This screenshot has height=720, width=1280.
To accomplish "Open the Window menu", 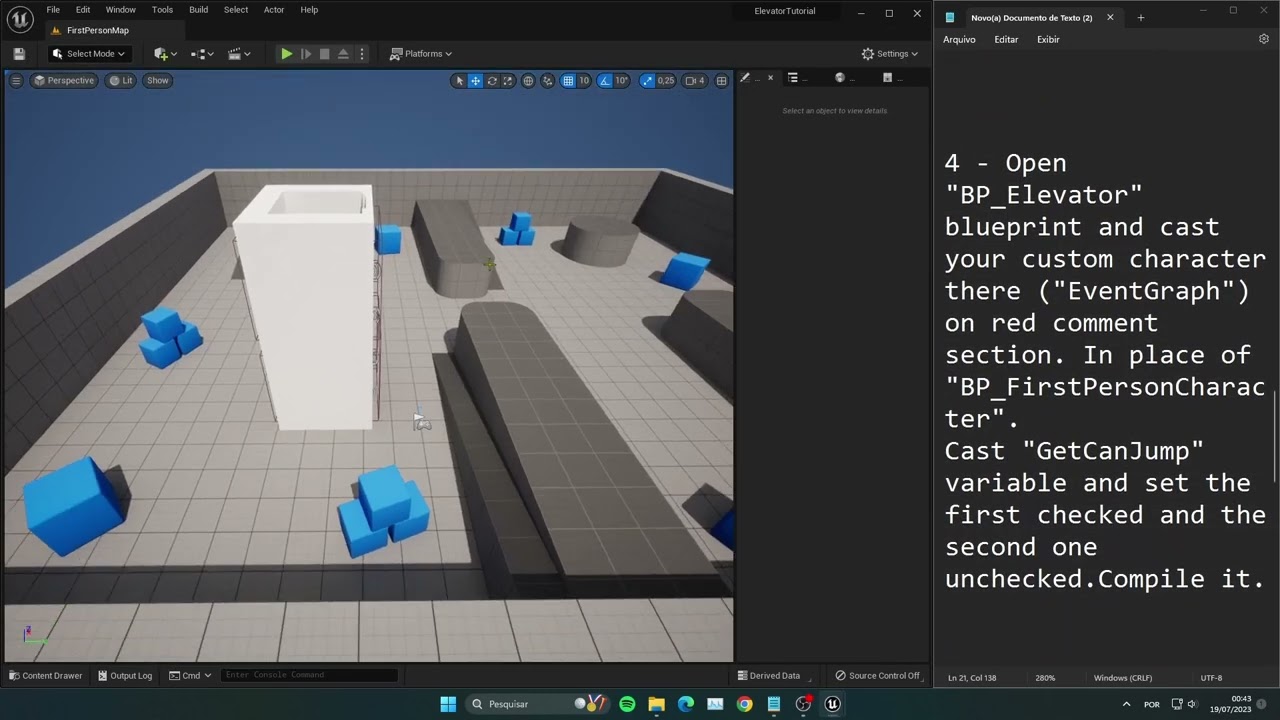I will (121, 10).
